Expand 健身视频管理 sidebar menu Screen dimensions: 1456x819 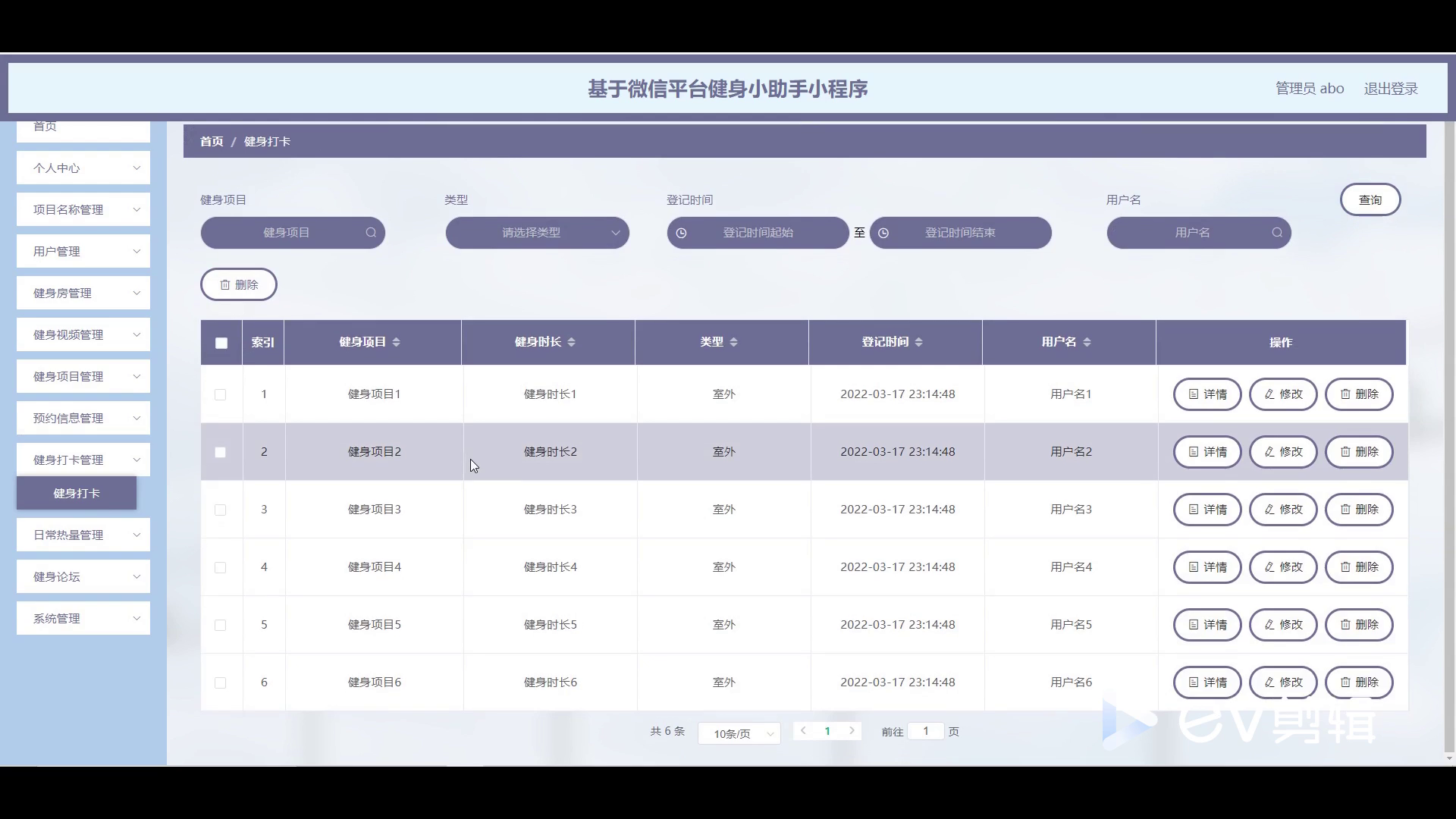click(83, 334)
